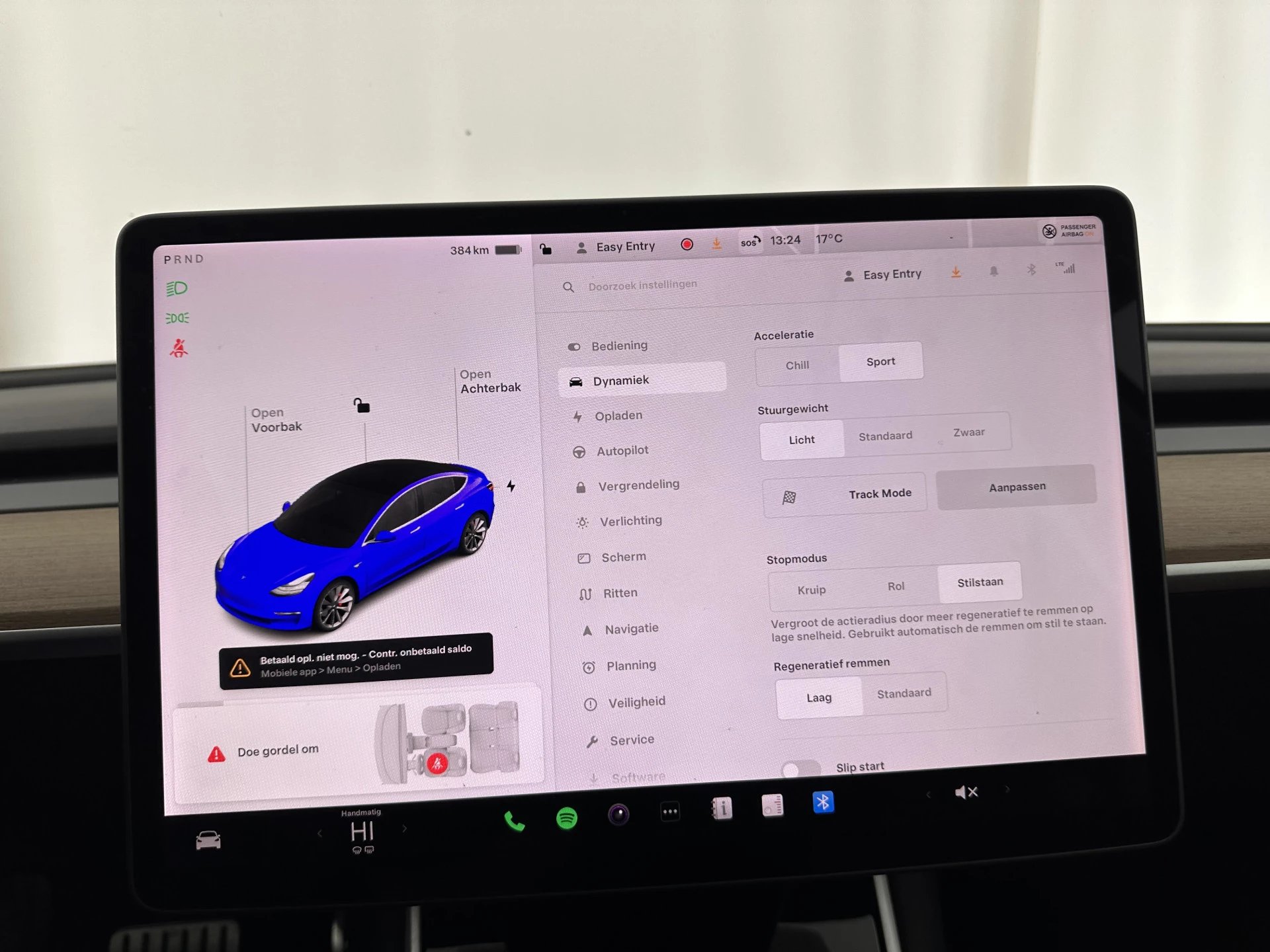This screenshot has width=1270, height=952.
Task: Open Autopilot settings section
Action: [622, 450]
